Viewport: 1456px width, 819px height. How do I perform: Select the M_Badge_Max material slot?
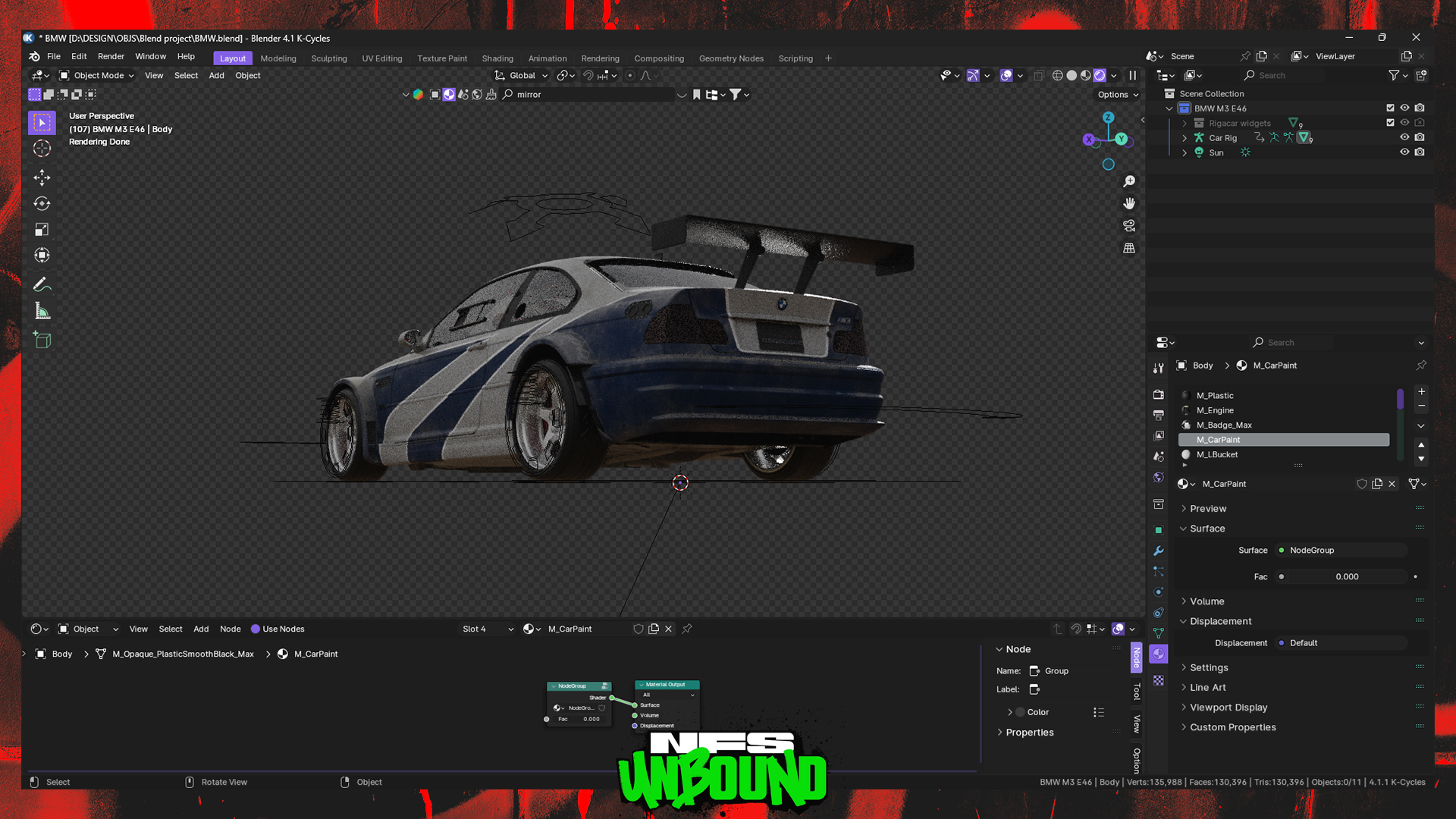(1283, 425)
